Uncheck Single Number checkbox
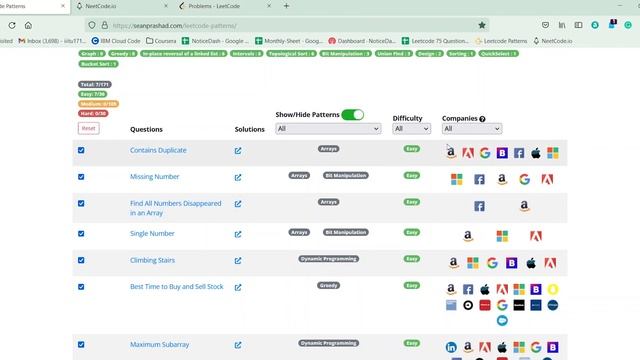This screenshot has width=640, height=360. point(81,233)
